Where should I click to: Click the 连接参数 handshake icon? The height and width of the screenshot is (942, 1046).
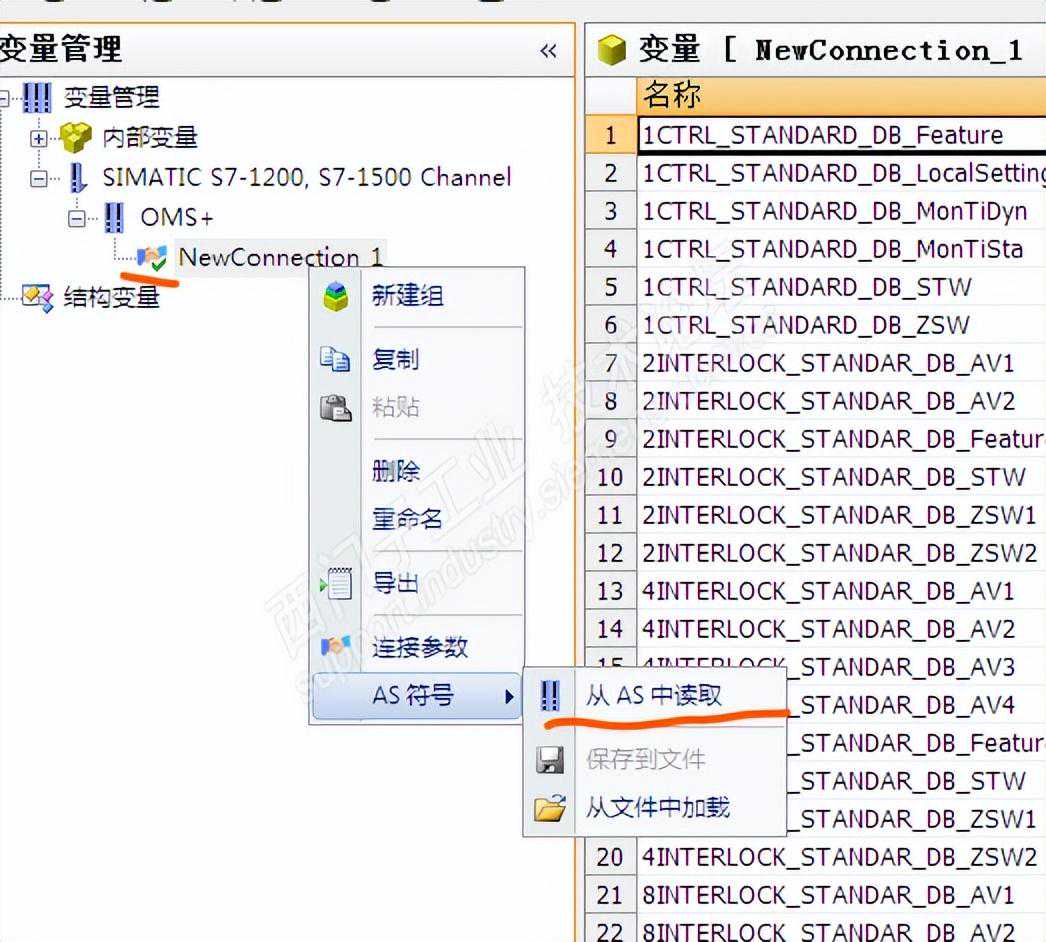pyautogui.click(x=336, y=647)
